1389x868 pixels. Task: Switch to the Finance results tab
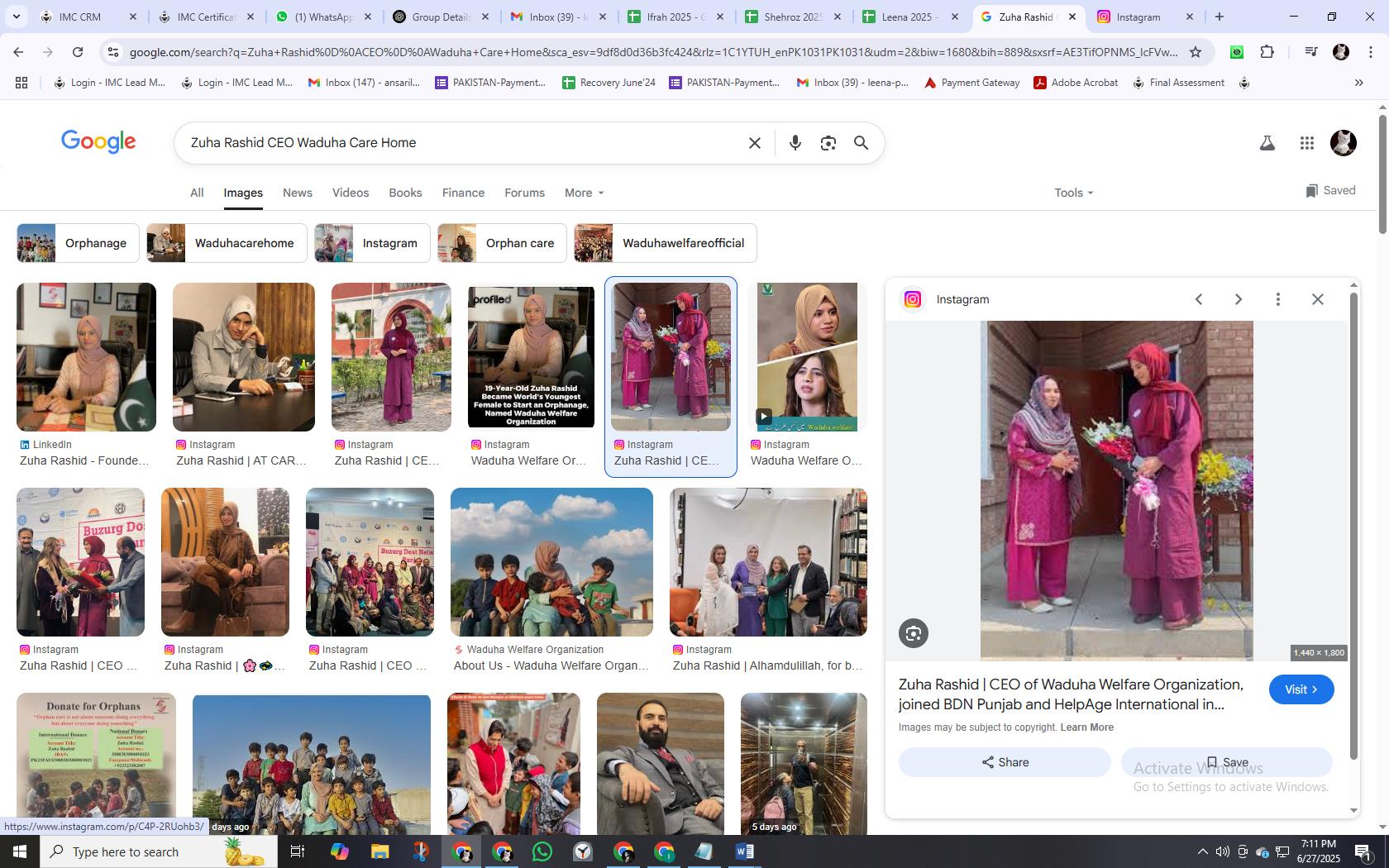tap(463, 193)
